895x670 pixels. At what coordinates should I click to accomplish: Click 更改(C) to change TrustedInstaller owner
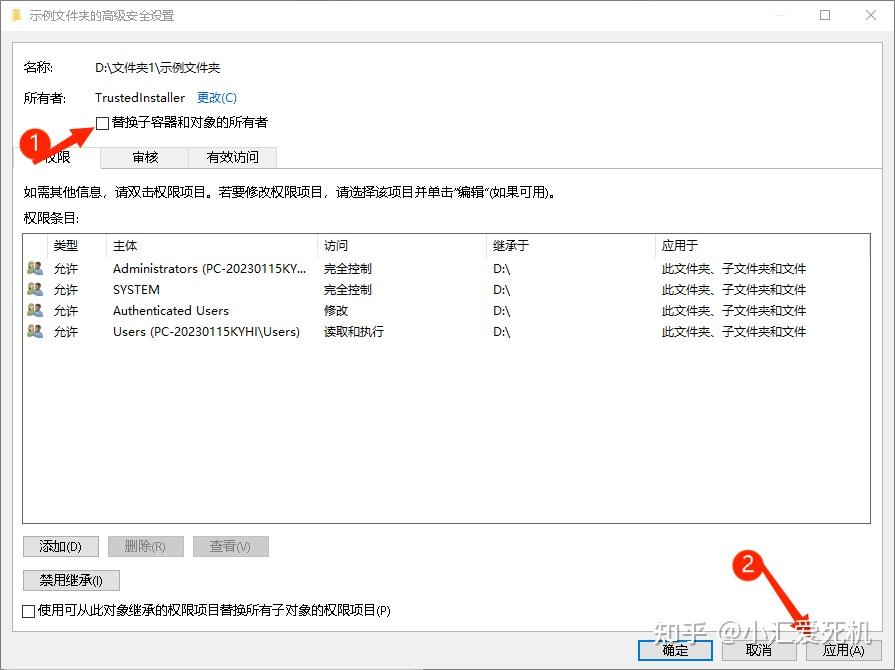(x=216, y=97)
